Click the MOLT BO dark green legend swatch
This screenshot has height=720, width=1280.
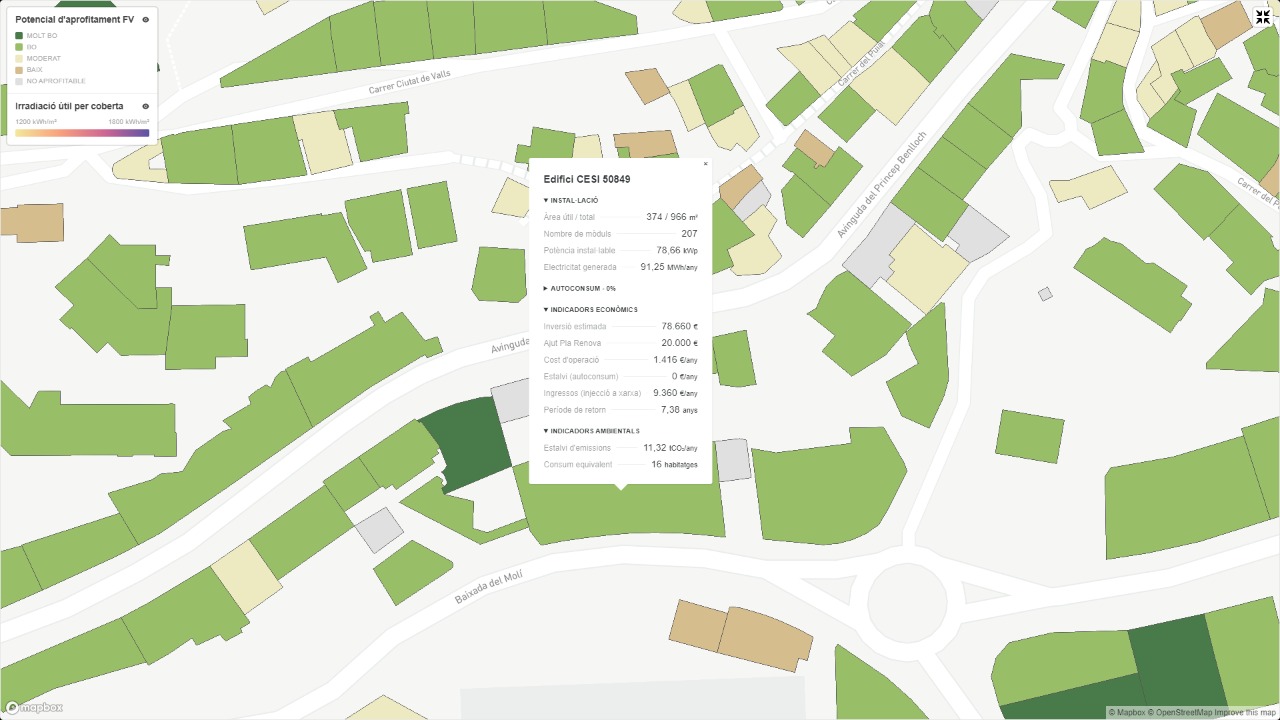[x=19, y=36]
